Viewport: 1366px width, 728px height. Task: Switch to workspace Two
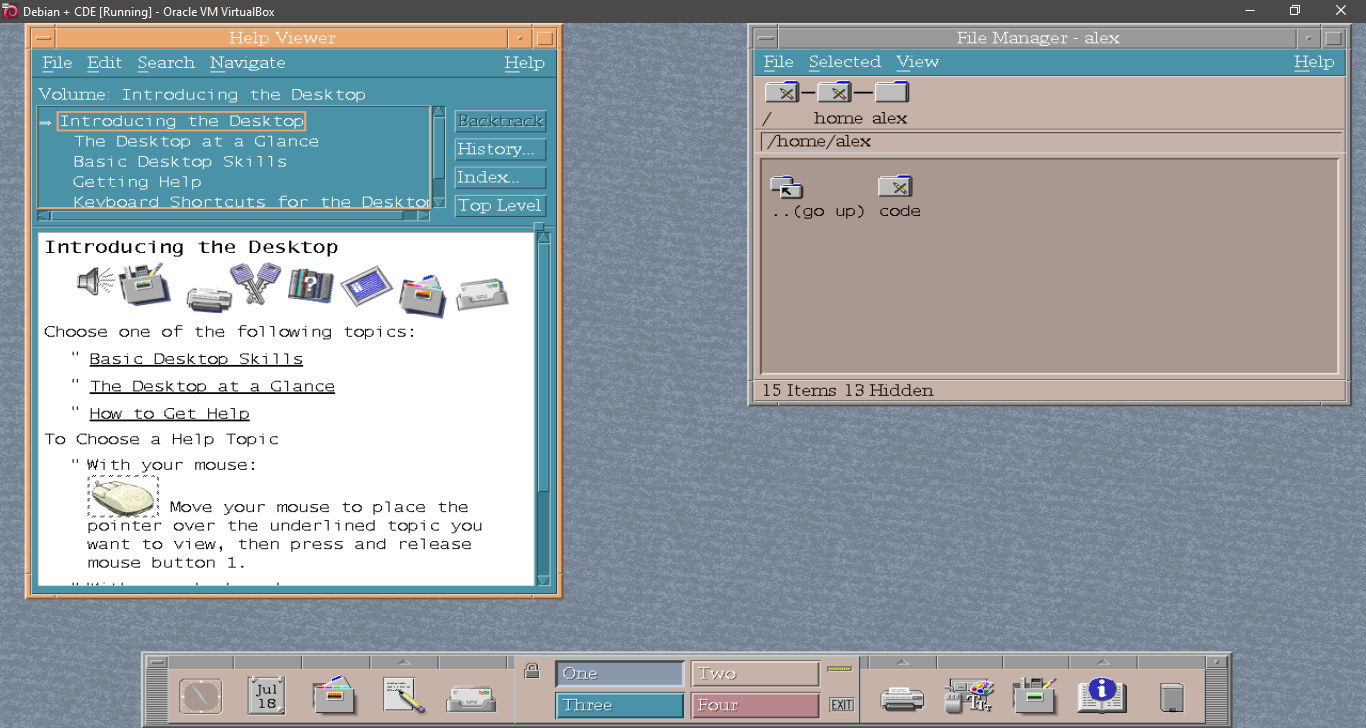click(754, 673)
